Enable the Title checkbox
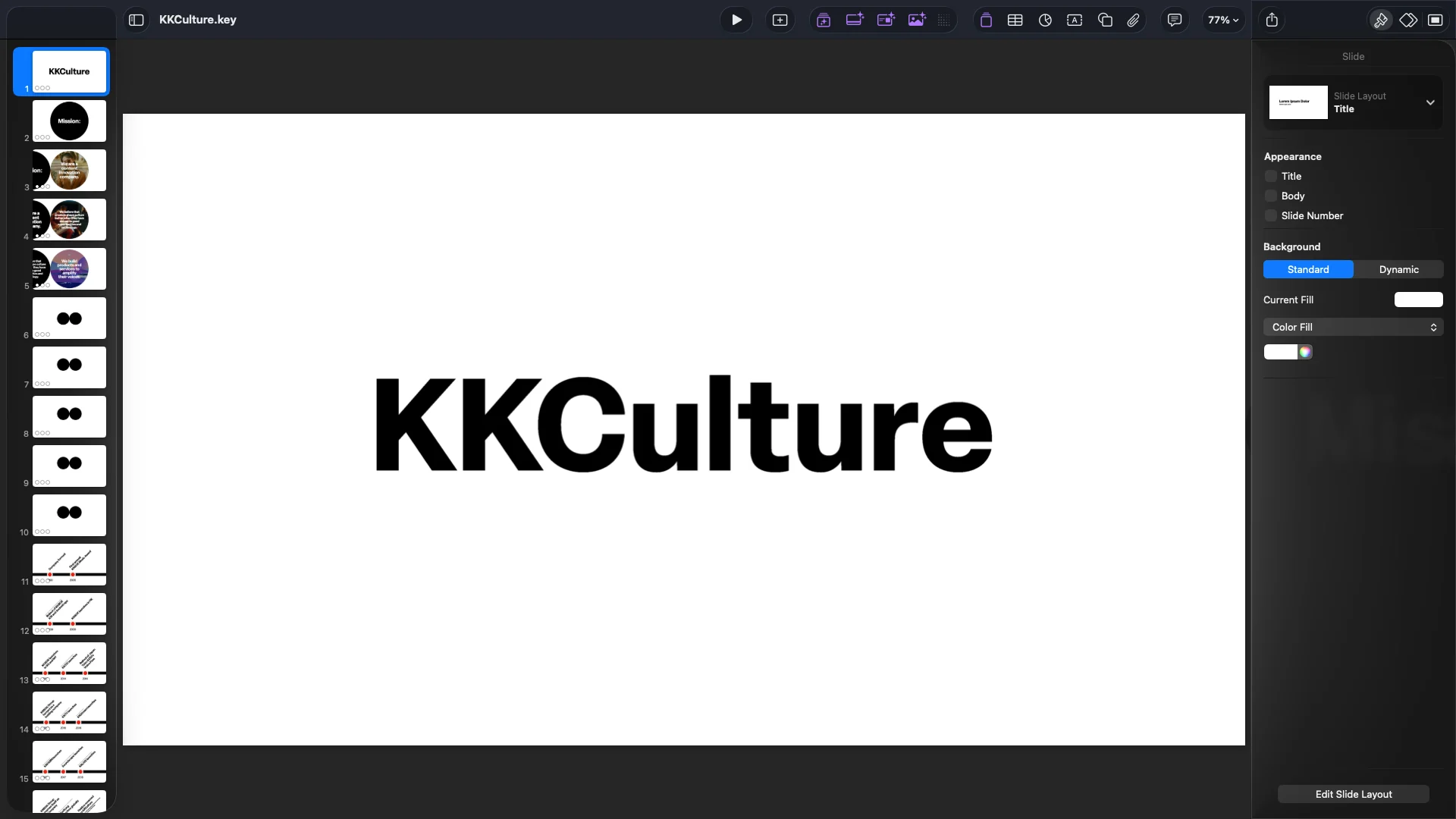 pyautogui.click(x=1271, y=177)
